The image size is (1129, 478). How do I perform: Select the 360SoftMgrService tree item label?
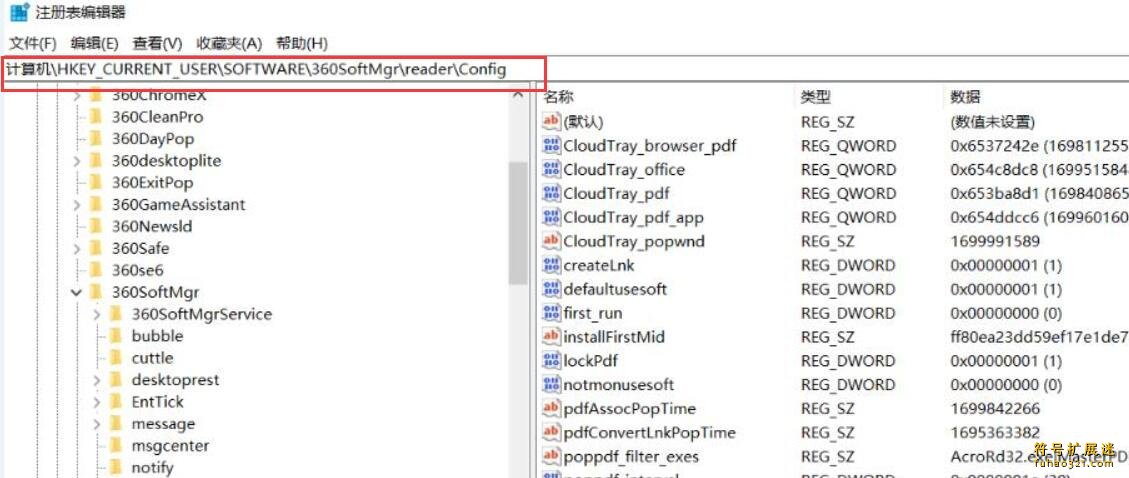point(202,315)
